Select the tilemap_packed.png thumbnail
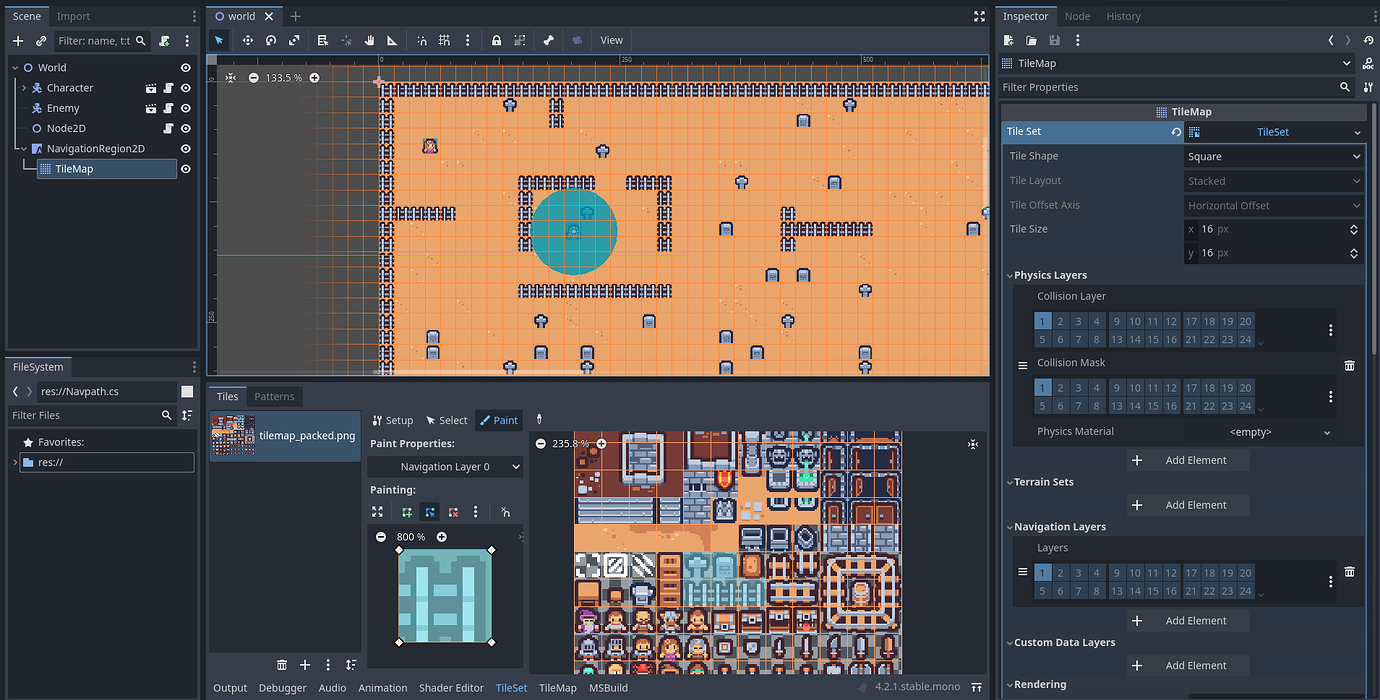Viewport: 1380px width, 700px height. pos(234,435)
